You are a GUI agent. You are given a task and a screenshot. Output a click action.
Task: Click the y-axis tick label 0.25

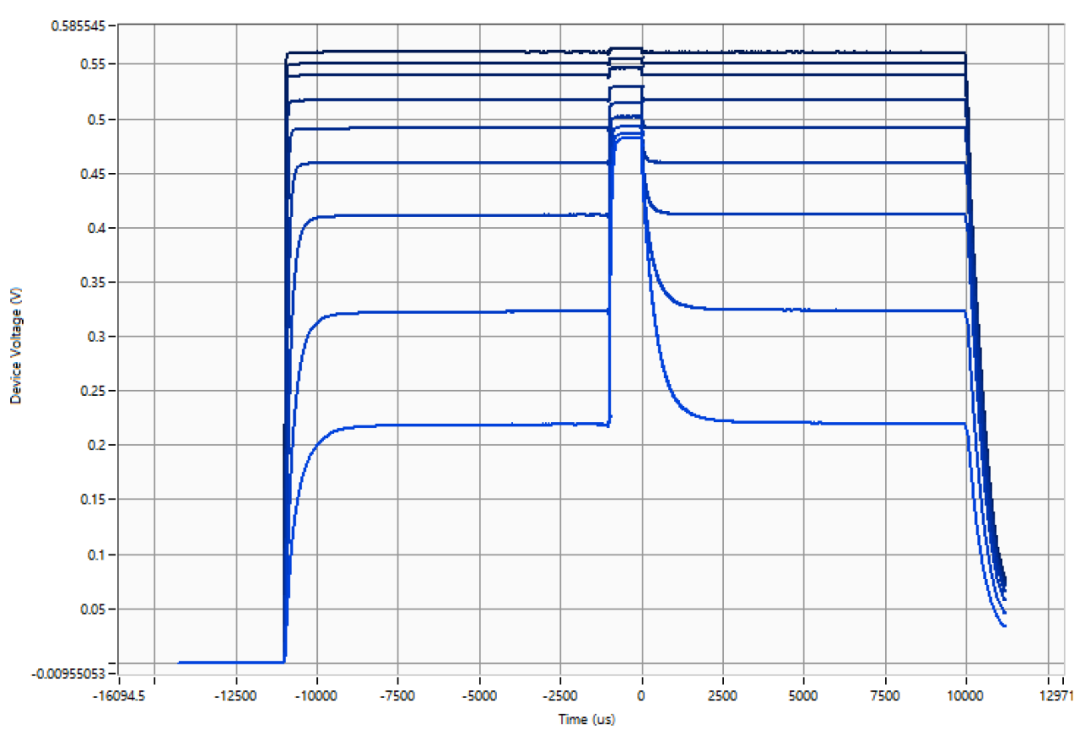click(x=94, y=391)
